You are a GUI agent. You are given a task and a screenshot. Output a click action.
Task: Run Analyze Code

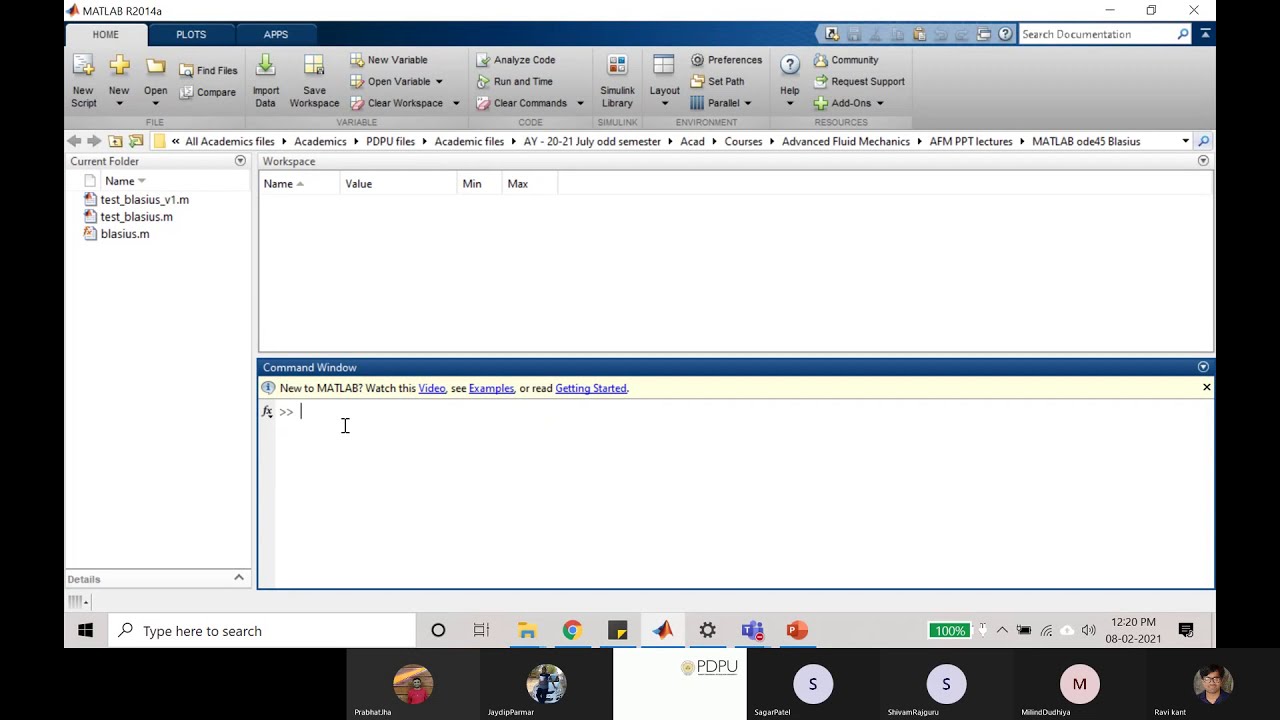[x=516, y=60]
